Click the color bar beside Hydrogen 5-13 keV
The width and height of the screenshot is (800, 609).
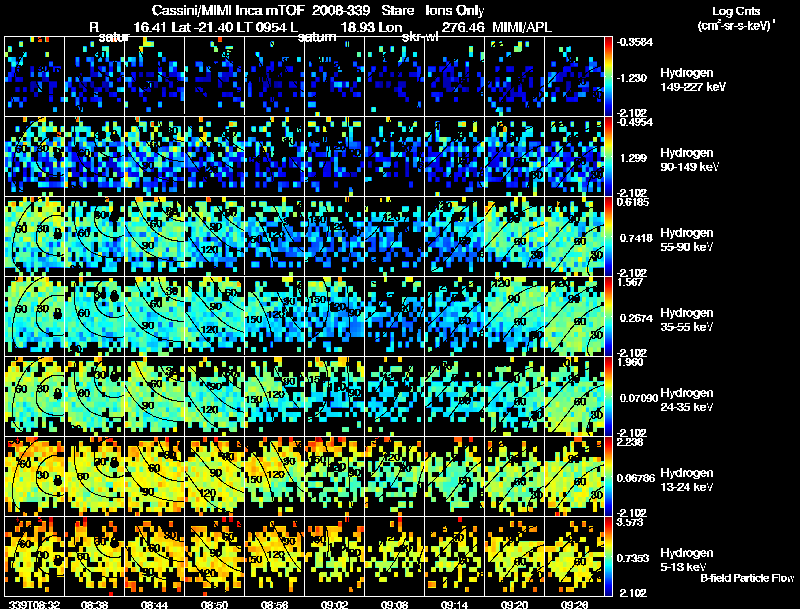click(608, 556)
